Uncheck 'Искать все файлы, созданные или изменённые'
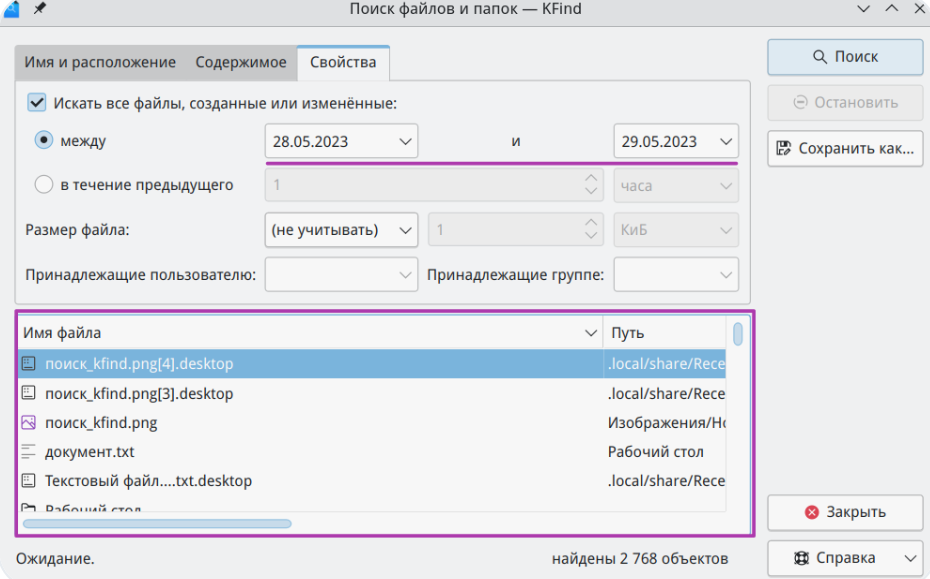 point(37,102)
